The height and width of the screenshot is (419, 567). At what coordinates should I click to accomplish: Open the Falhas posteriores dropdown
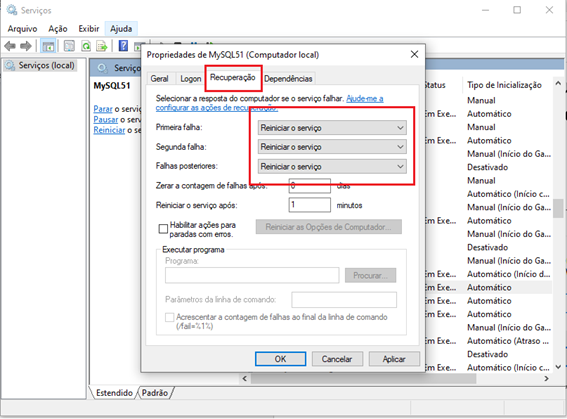[332, 166]
